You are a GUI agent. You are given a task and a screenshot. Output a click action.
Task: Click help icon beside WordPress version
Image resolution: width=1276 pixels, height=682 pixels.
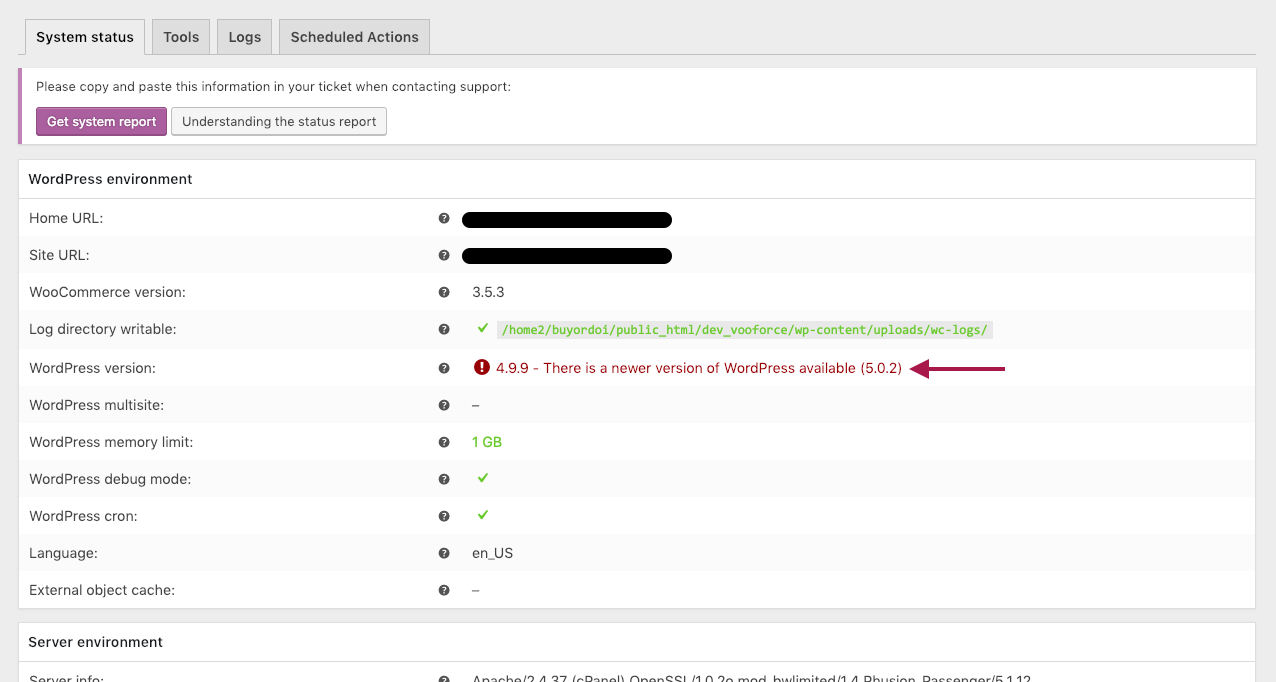tap(444, 368)
